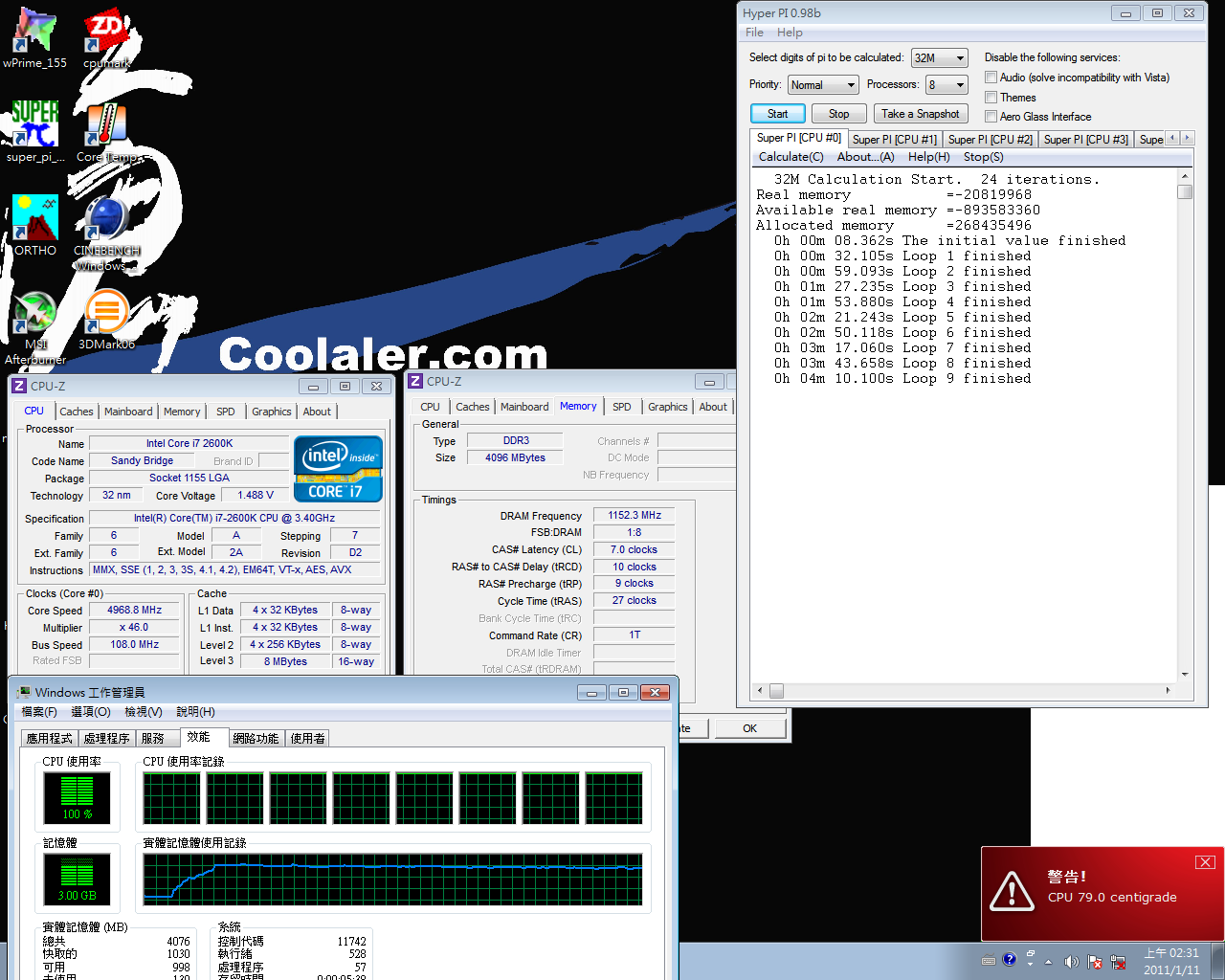The height and width of the screenshot is (980, 1225).
Task: Click the restore window language bar icon
Action: pos(1030,954)
